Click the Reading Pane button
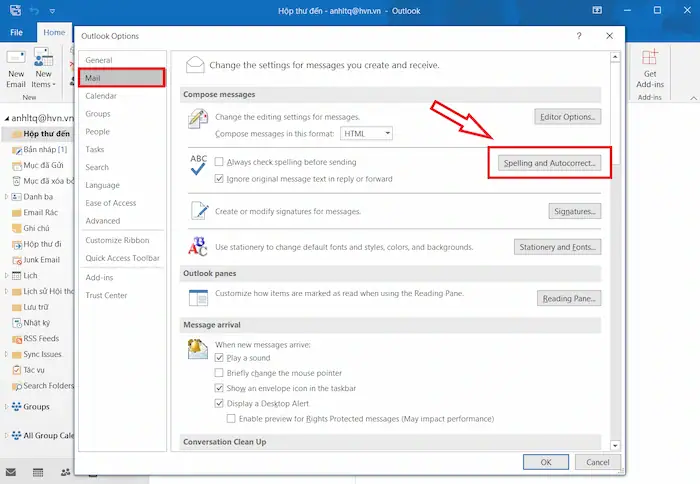This screenshot has width=700, height=484. pyautogui.click(x=569, y=298)
